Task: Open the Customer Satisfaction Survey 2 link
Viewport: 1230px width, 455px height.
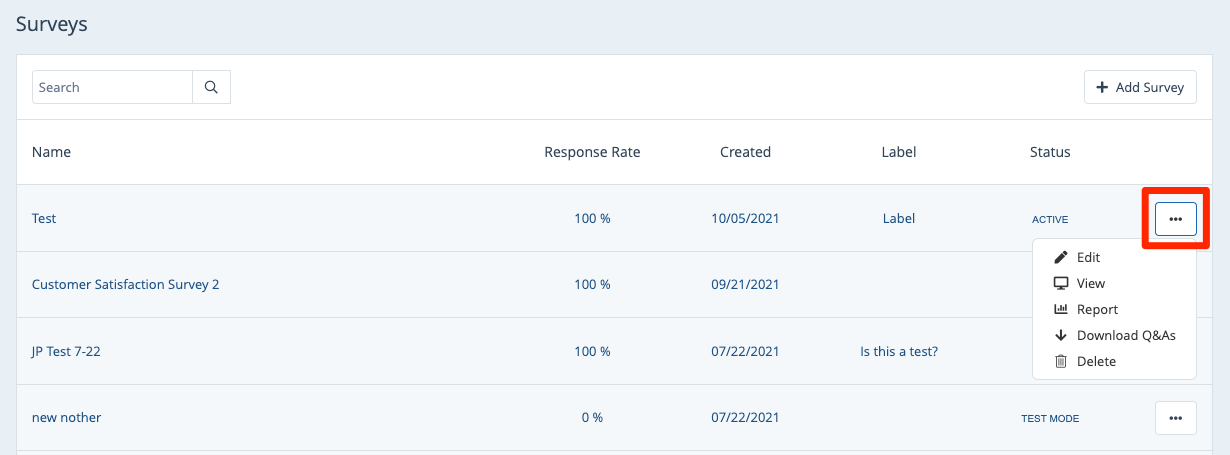Action: tap(125, 284)
